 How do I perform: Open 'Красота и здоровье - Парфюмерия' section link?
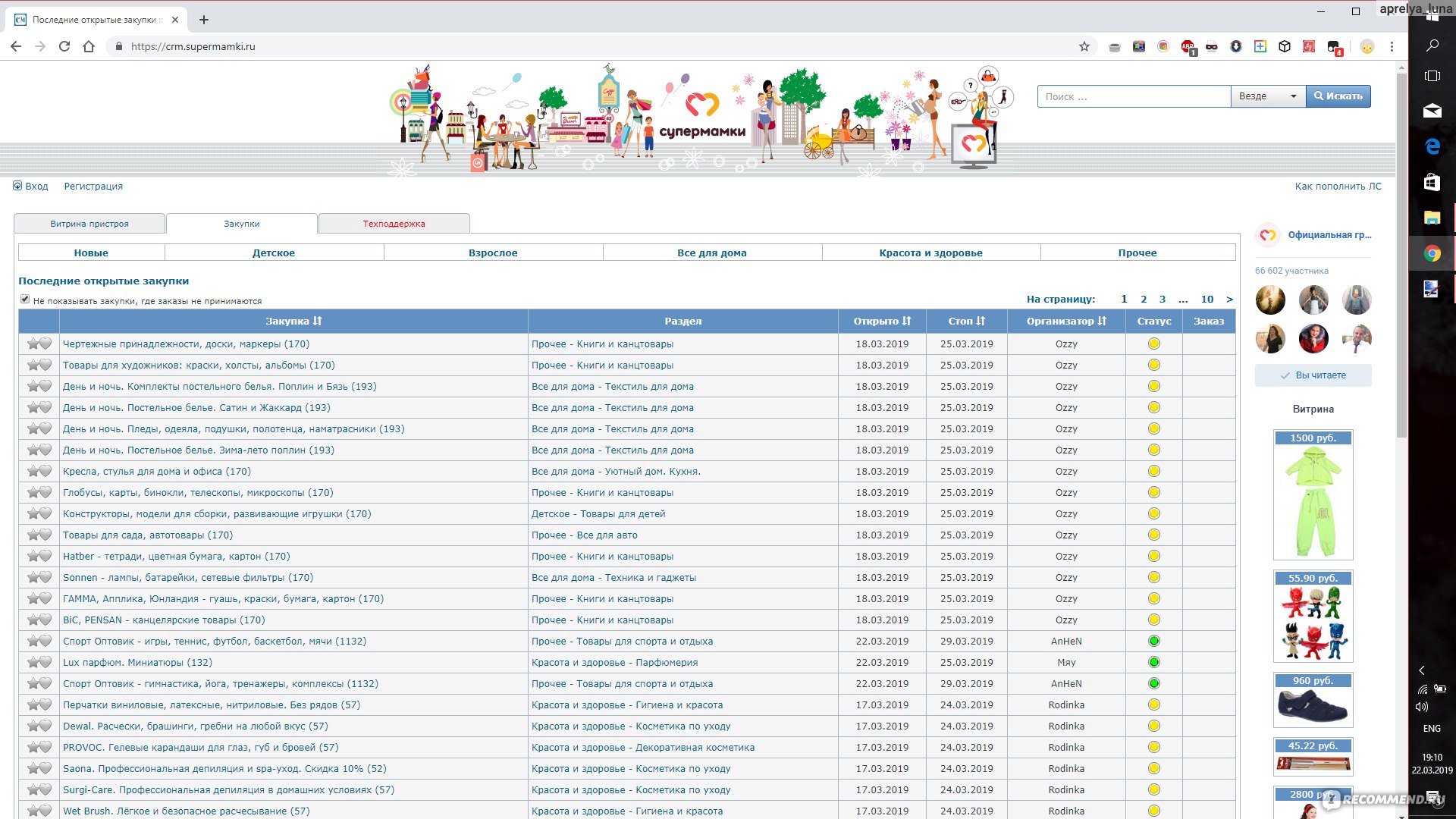click(614, 662)
